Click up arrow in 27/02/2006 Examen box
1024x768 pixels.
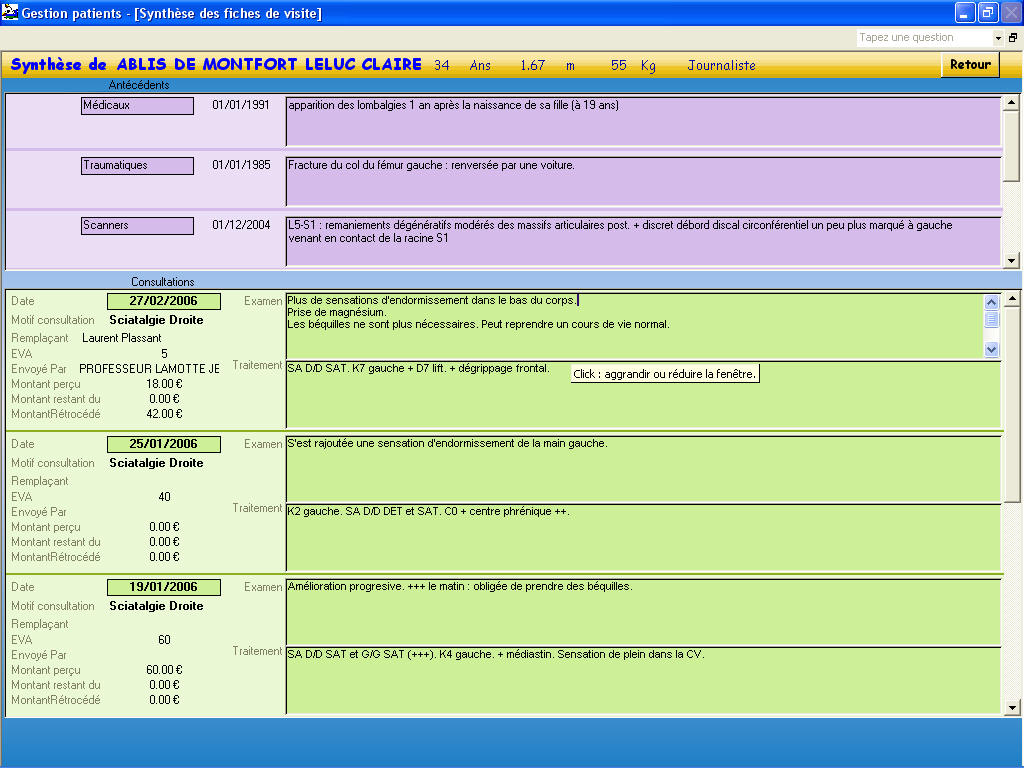[x=991, y=302]
